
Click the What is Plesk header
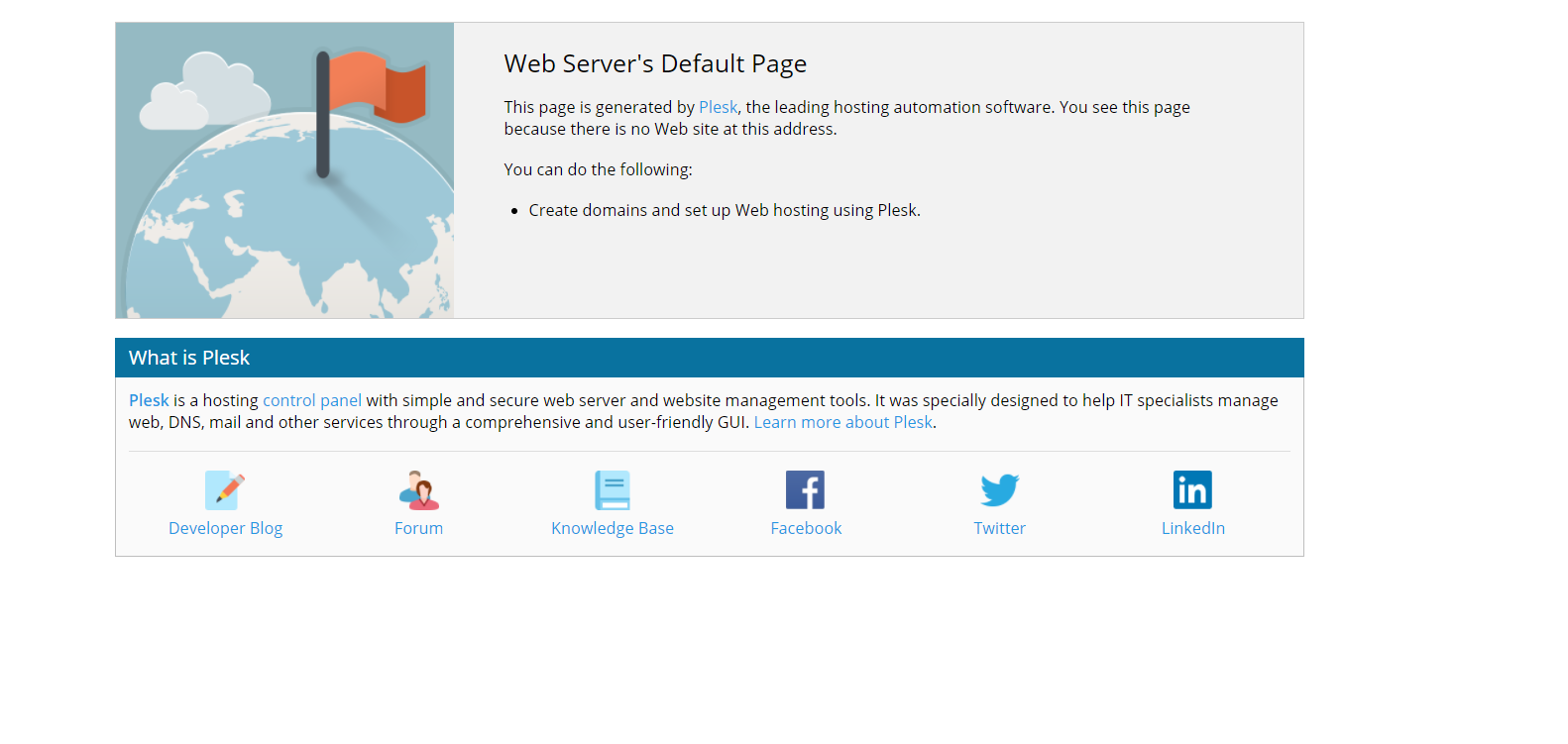tap(710, 358)
